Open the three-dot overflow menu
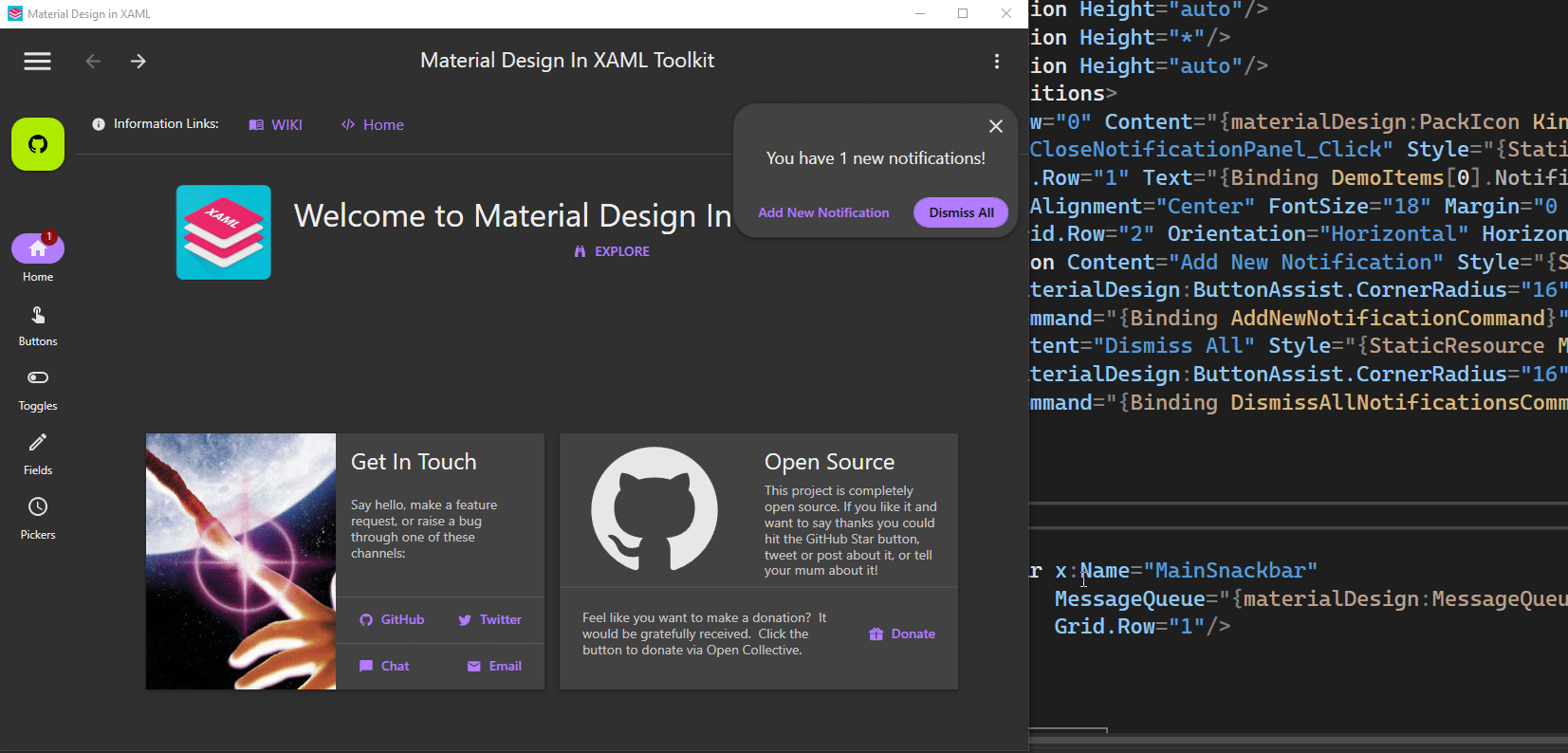 (996, 61)
